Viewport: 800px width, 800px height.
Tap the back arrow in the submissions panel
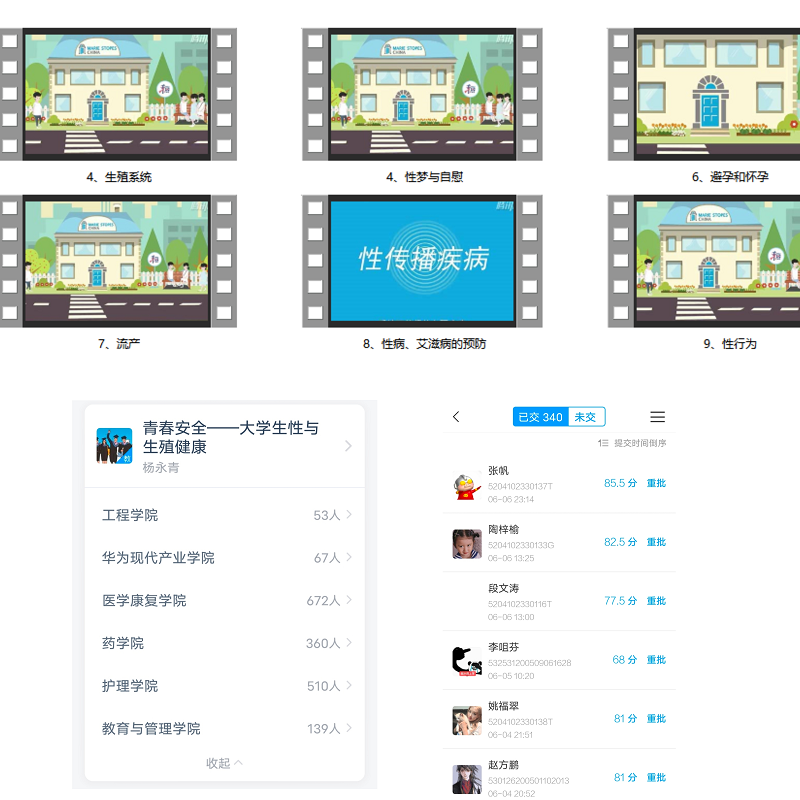coord(457,417)
